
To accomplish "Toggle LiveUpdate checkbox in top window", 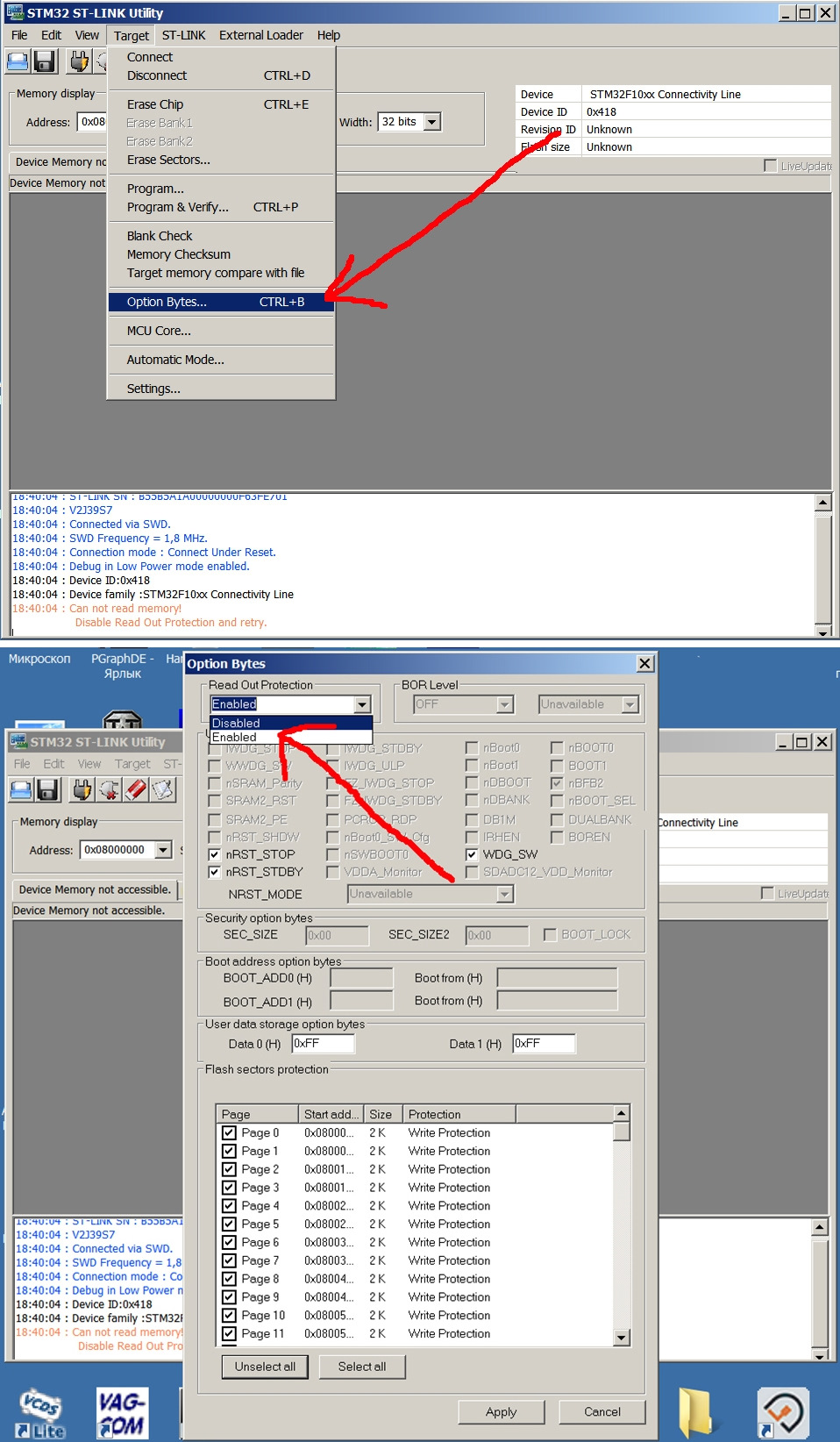I will (x=770, y=166).
